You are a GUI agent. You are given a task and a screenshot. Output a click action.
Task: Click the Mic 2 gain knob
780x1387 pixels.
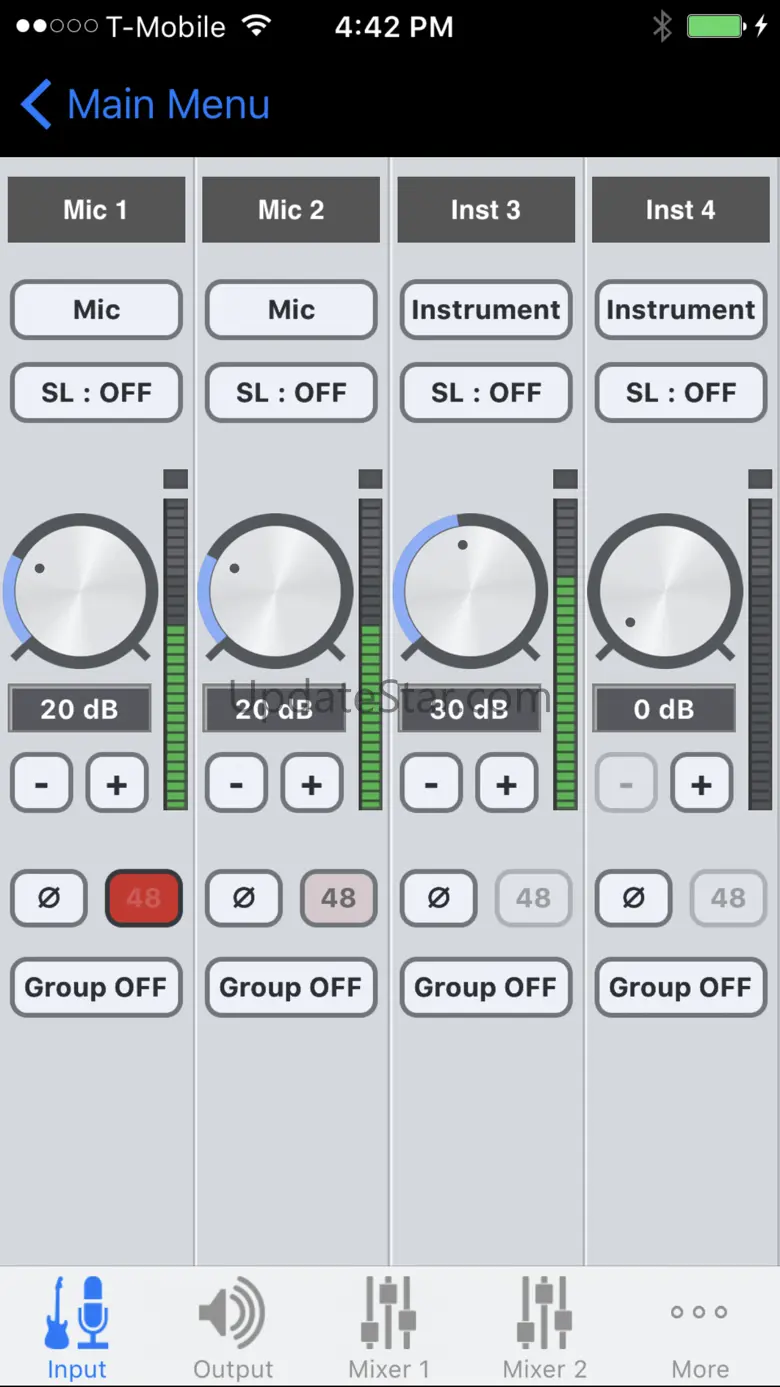pyautogui.click(x=275, y=590)
